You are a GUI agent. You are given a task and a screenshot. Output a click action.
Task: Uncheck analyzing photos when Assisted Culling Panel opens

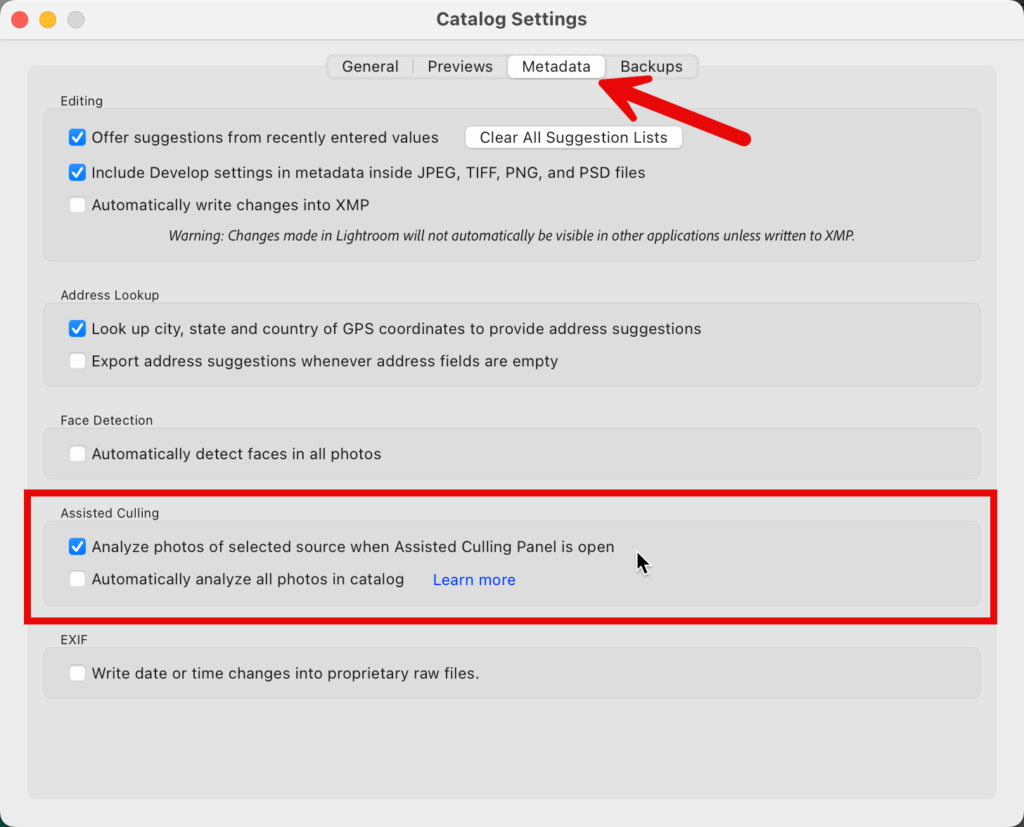click(77, 546)
